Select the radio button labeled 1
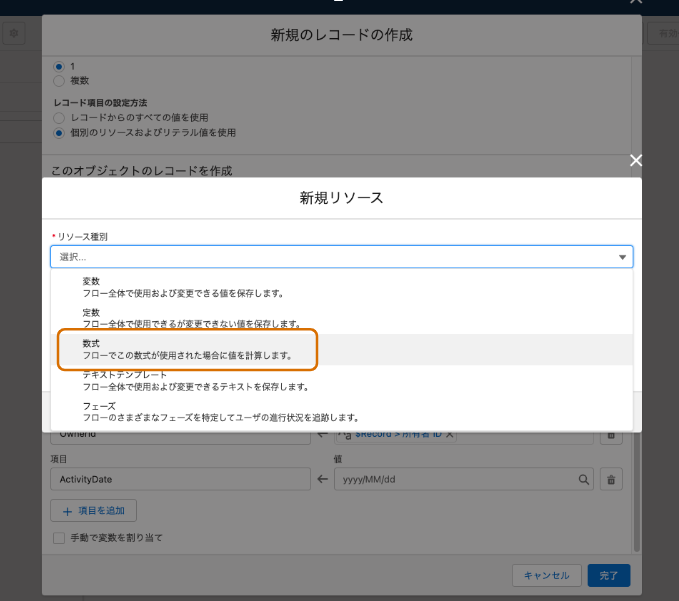Viewport: 679px width, 601px height. (59, 67)
